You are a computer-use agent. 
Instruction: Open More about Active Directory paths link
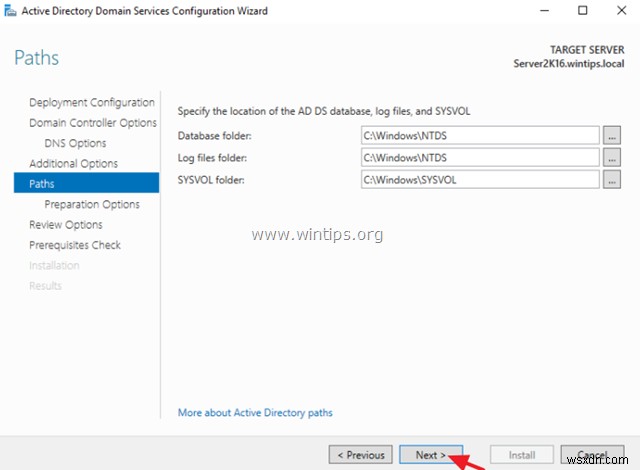tap(255, 412)
